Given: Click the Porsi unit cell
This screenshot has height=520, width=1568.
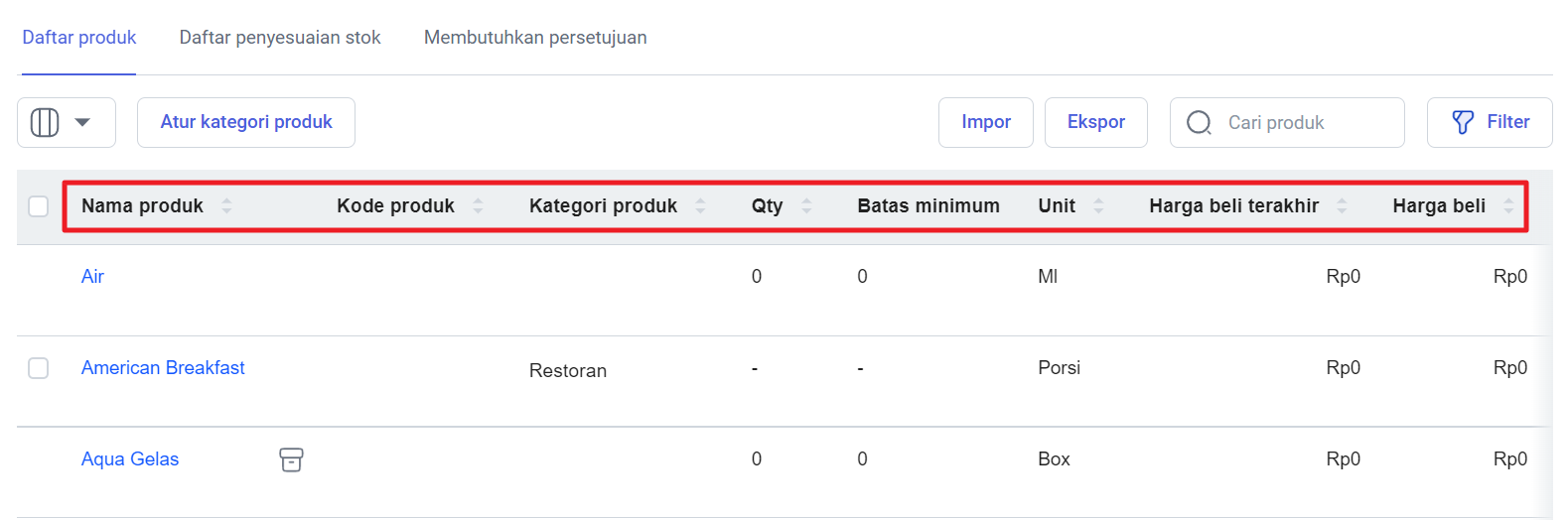Looking at the screenshot, I should pos(1059,368).
